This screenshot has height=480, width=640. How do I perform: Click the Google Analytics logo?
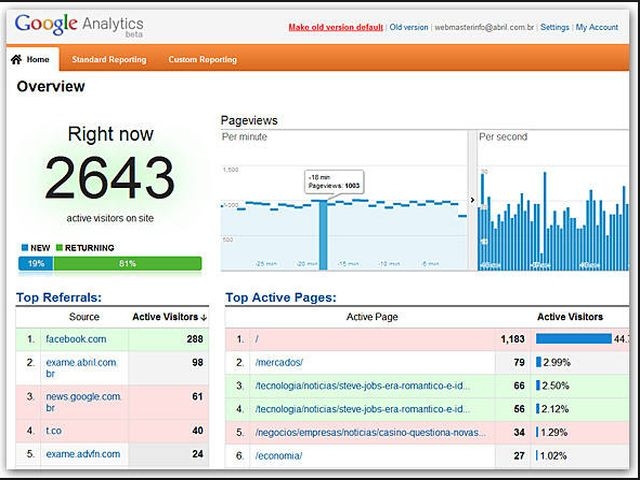79,25
